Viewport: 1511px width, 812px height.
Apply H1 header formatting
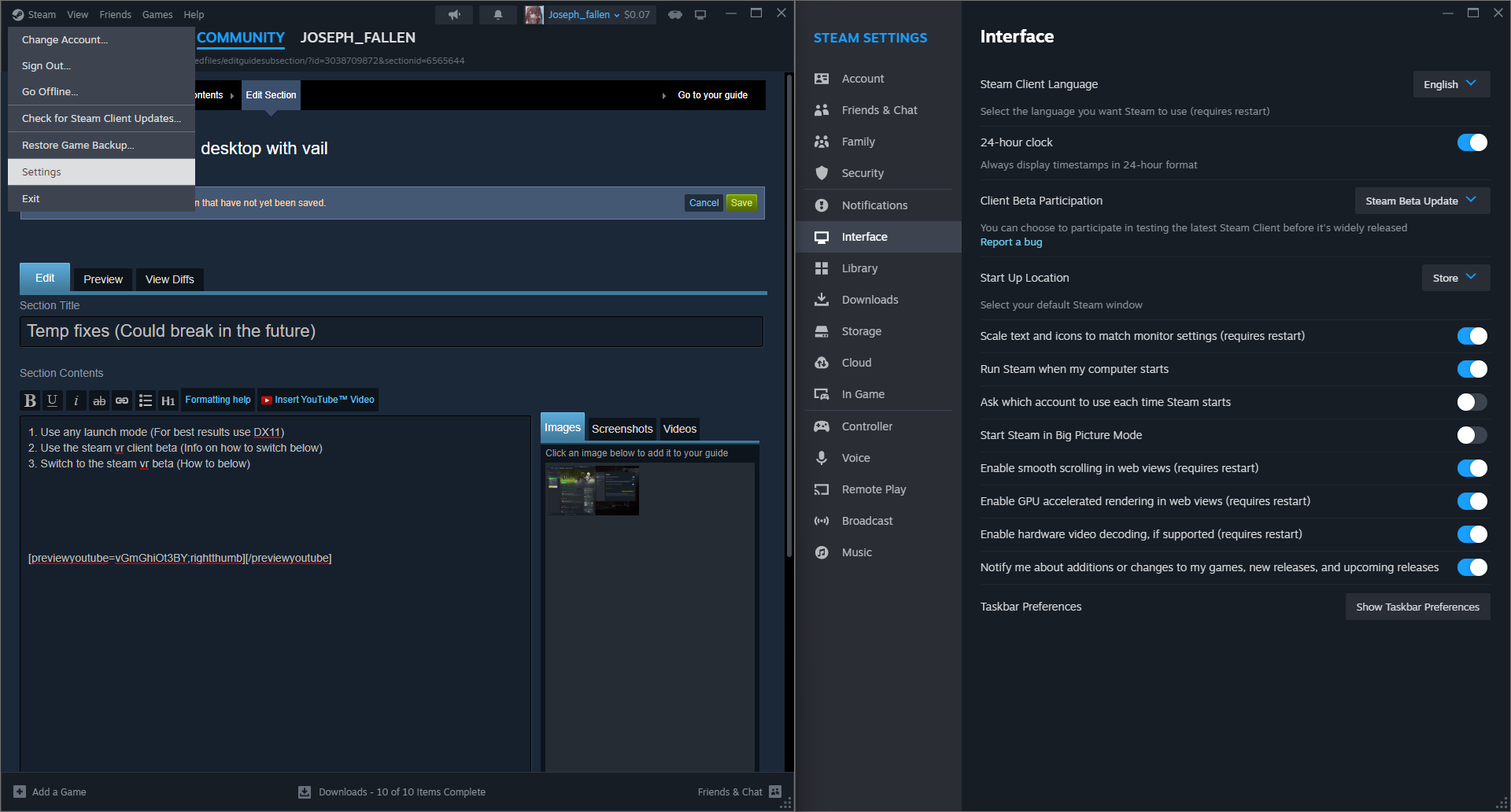click(168, 400)
